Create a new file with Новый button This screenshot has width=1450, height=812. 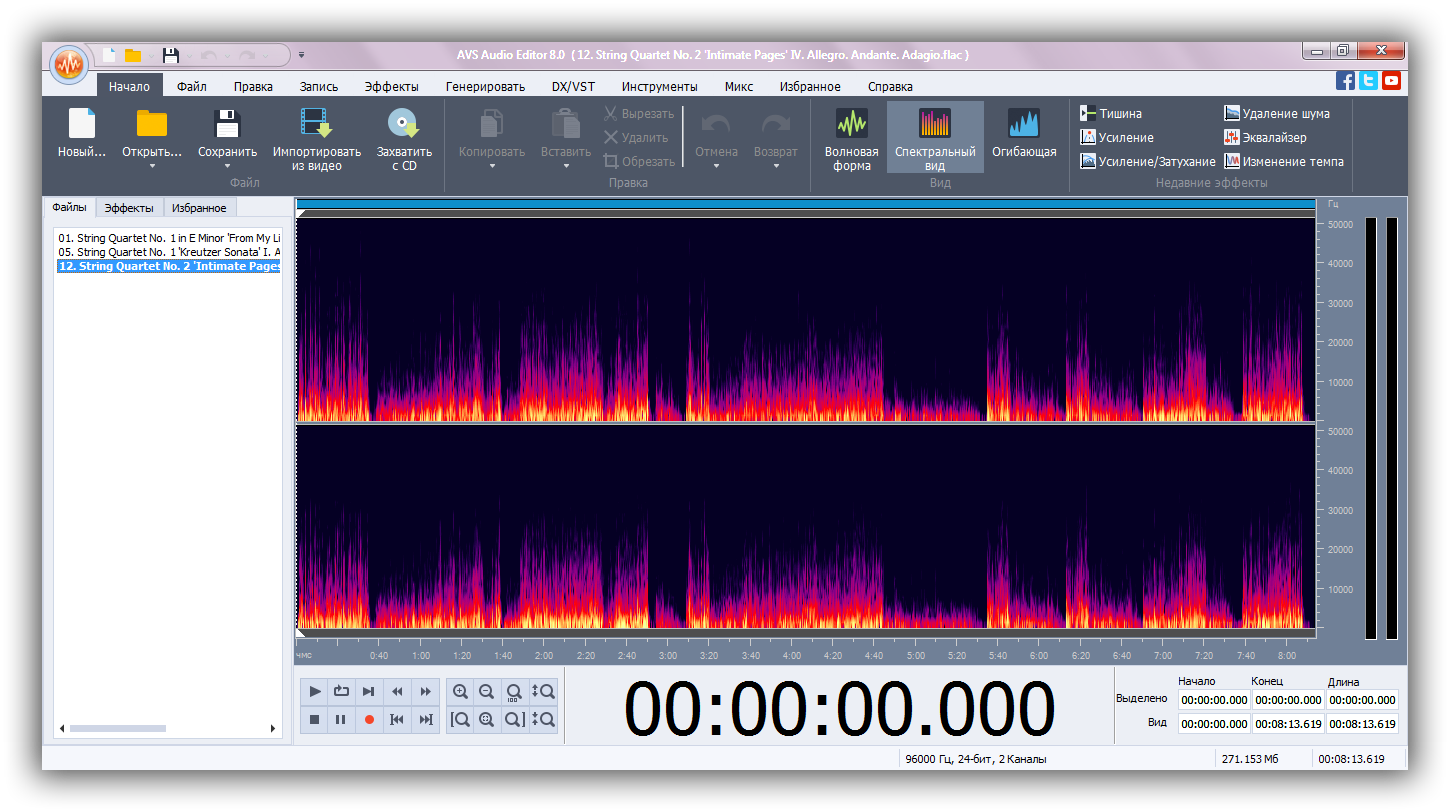[x=82, y=134]
